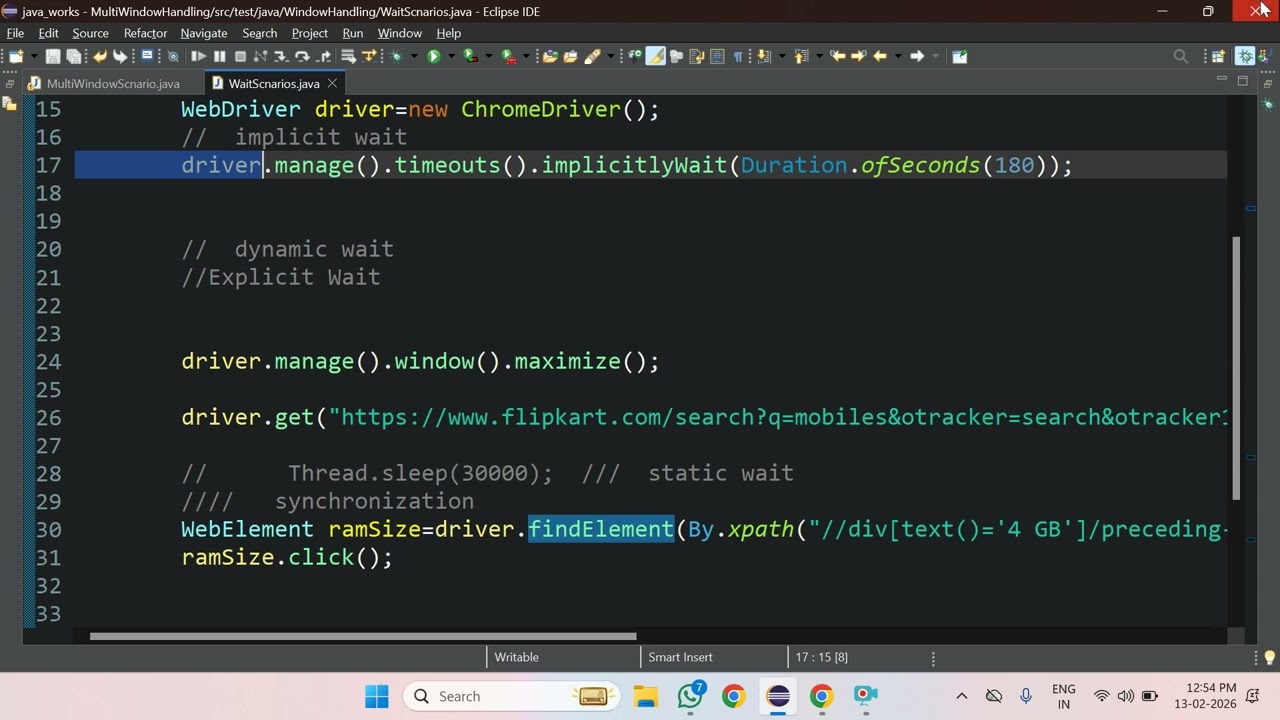Expand the Back history dropdown arrow
The height and width of the screenshot is (720, 1280).
coord(897,56)
